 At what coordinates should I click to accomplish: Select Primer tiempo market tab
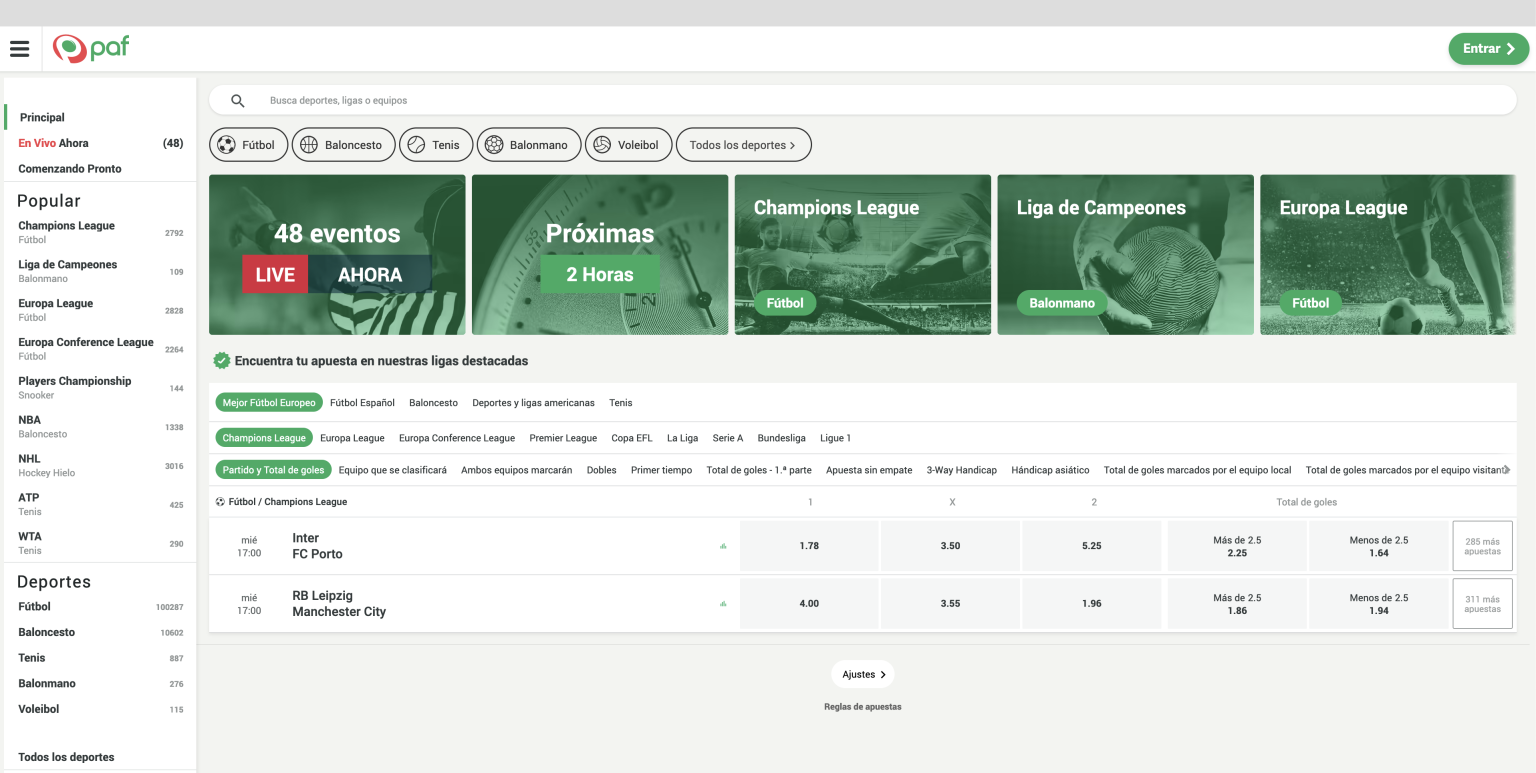[661, 470]
